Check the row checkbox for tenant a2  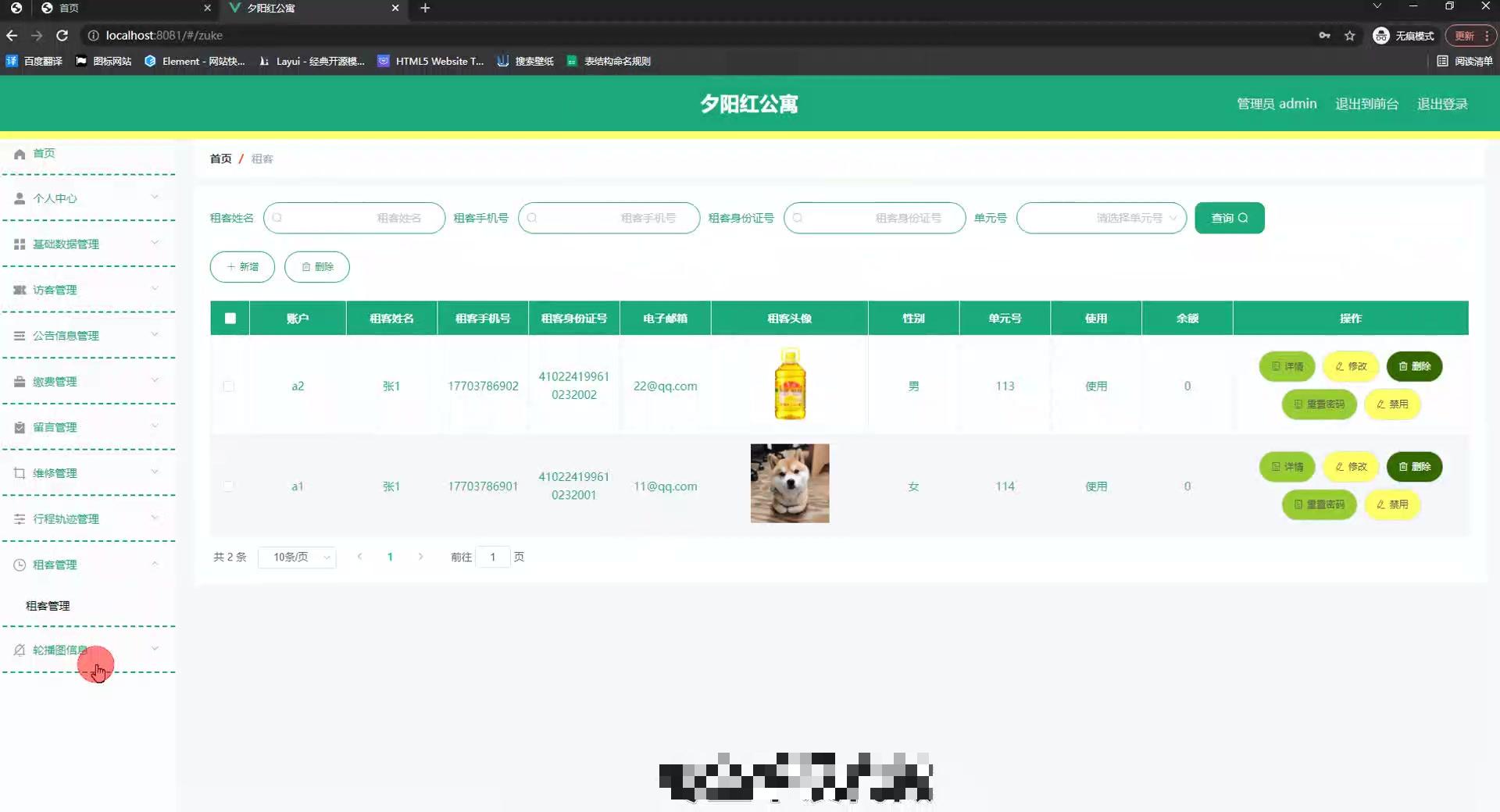(x=229, y=386)
